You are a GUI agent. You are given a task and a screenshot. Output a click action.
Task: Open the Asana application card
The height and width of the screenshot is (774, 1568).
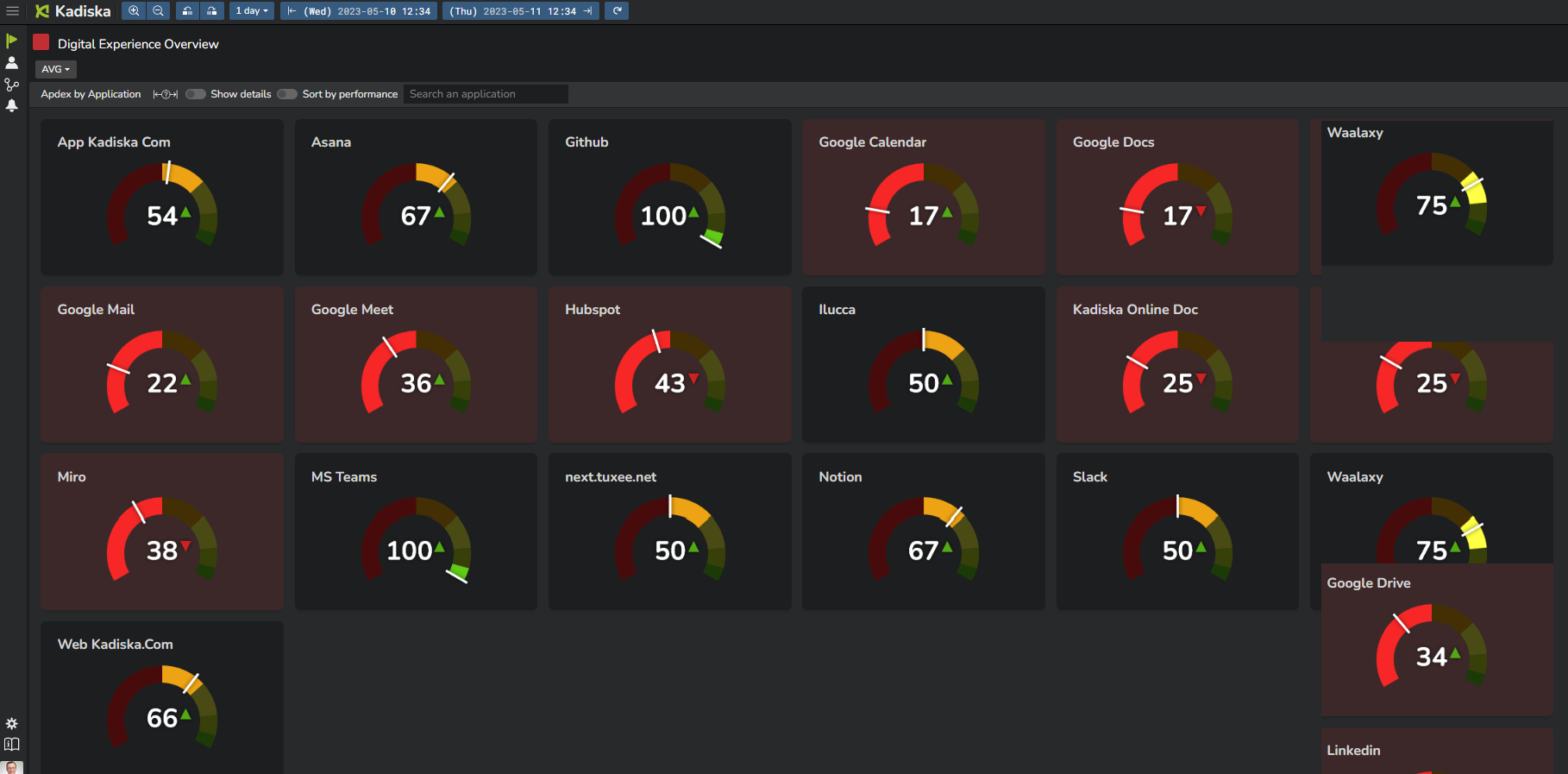(416, 198)
